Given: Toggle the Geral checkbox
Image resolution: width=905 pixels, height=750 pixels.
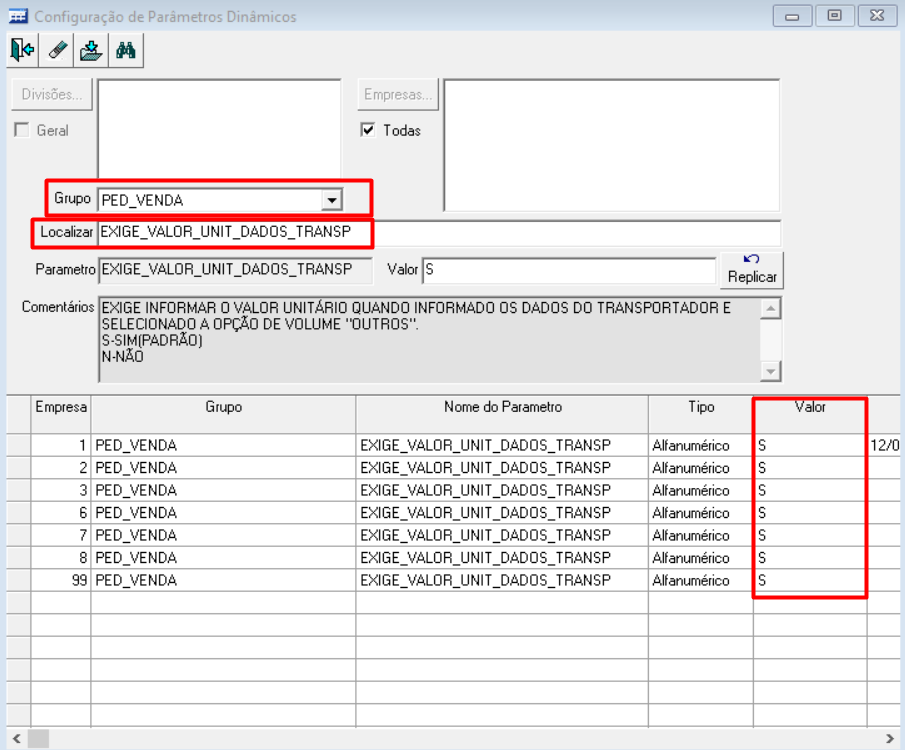Looking at the screenshot, I should 21,130.
